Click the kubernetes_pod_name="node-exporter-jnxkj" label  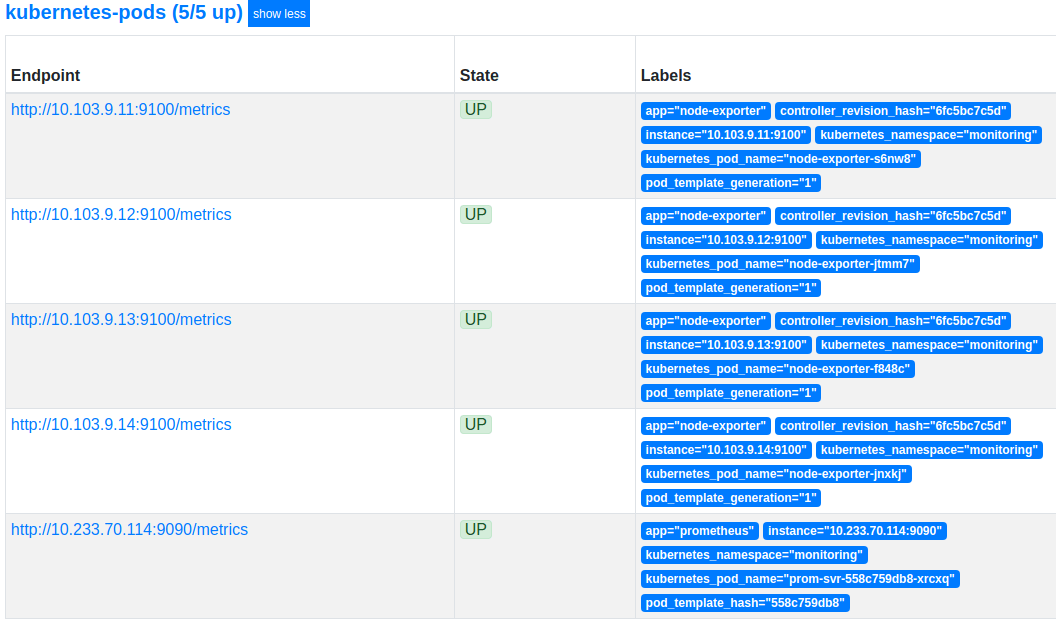coord(776,474)
